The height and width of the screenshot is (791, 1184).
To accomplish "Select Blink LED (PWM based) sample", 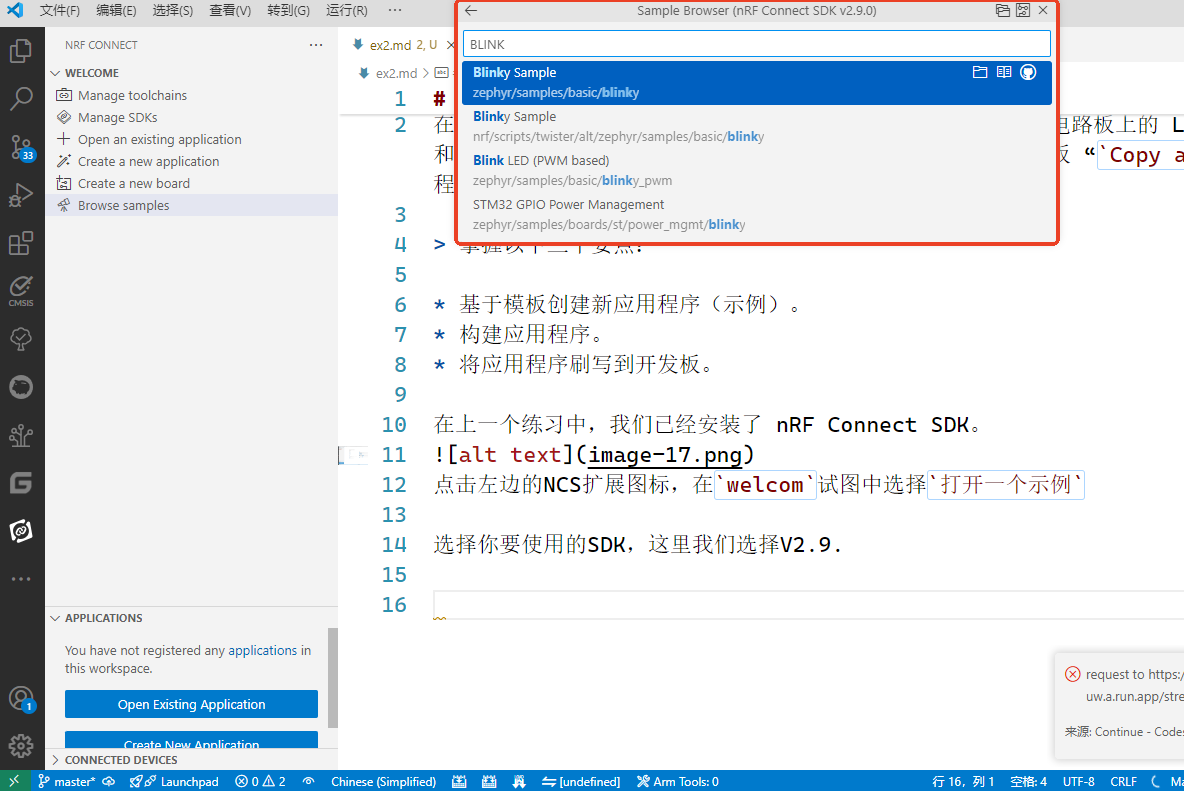I will (x=757, y=171).
